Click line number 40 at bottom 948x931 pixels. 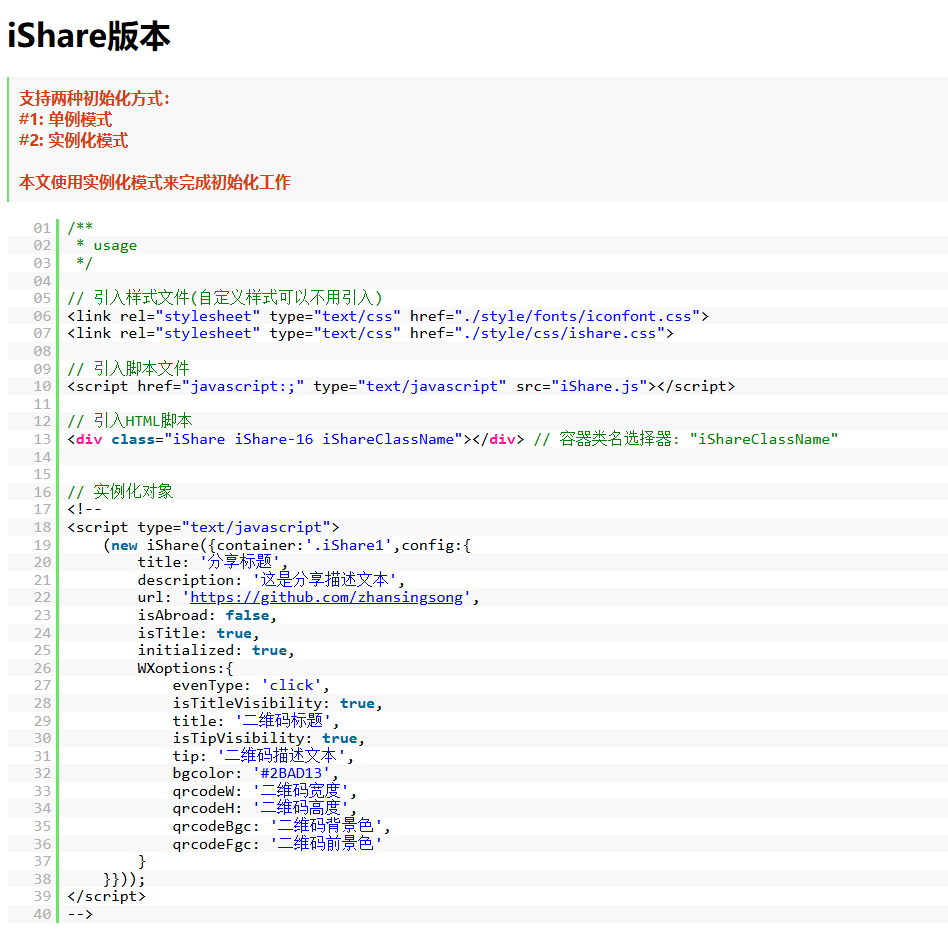pos(41,913)
